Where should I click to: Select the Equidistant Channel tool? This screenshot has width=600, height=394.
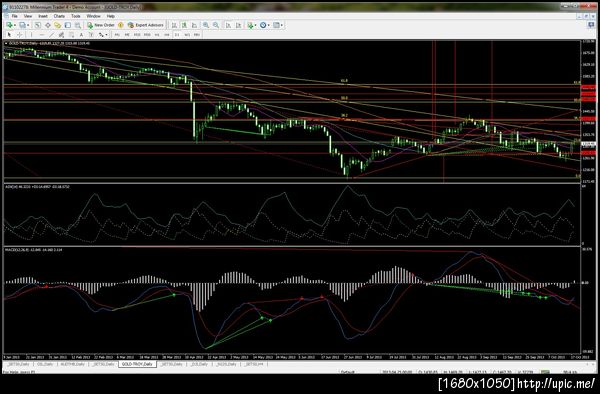(61, 35)
